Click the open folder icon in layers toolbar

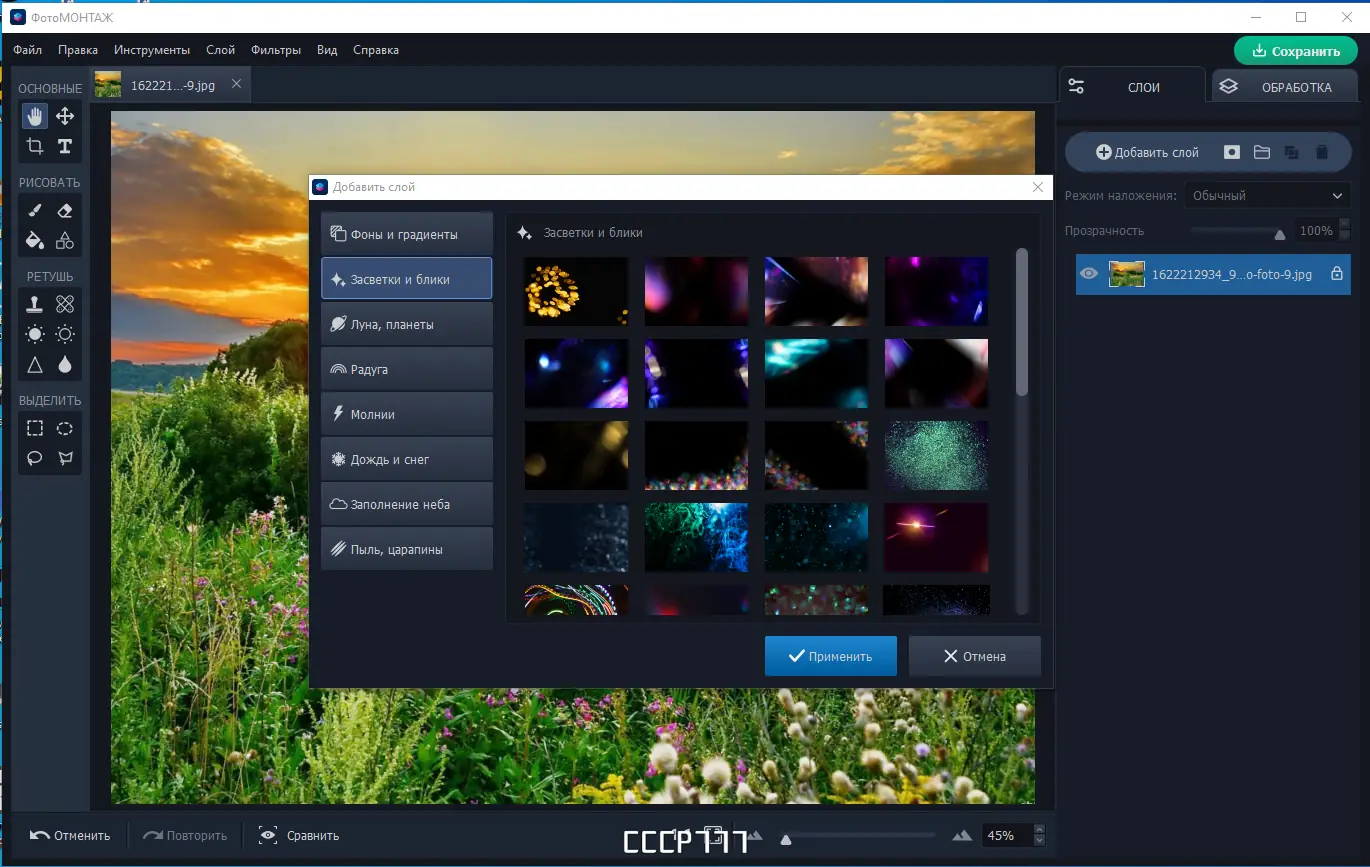tap(1262, 152)
